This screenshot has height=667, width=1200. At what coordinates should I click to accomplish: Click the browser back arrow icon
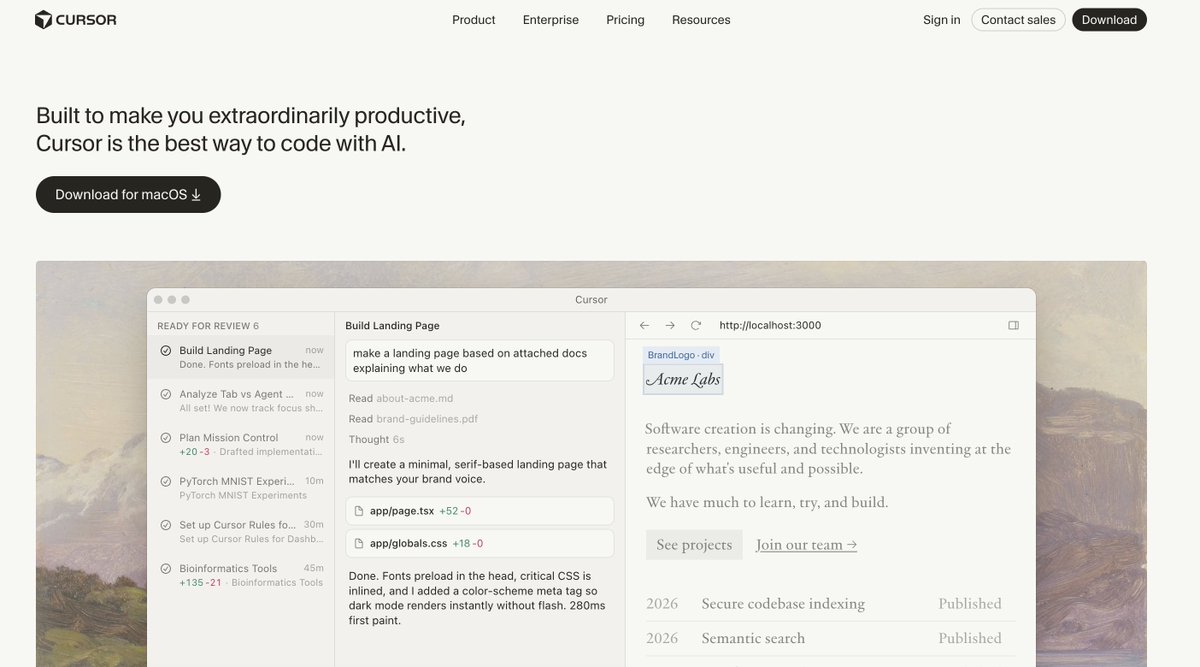[x=644, y=325]
